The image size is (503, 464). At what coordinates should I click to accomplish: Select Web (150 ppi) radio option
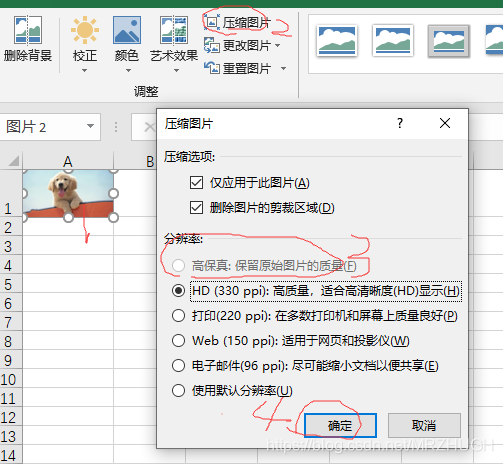pos(178,340)
